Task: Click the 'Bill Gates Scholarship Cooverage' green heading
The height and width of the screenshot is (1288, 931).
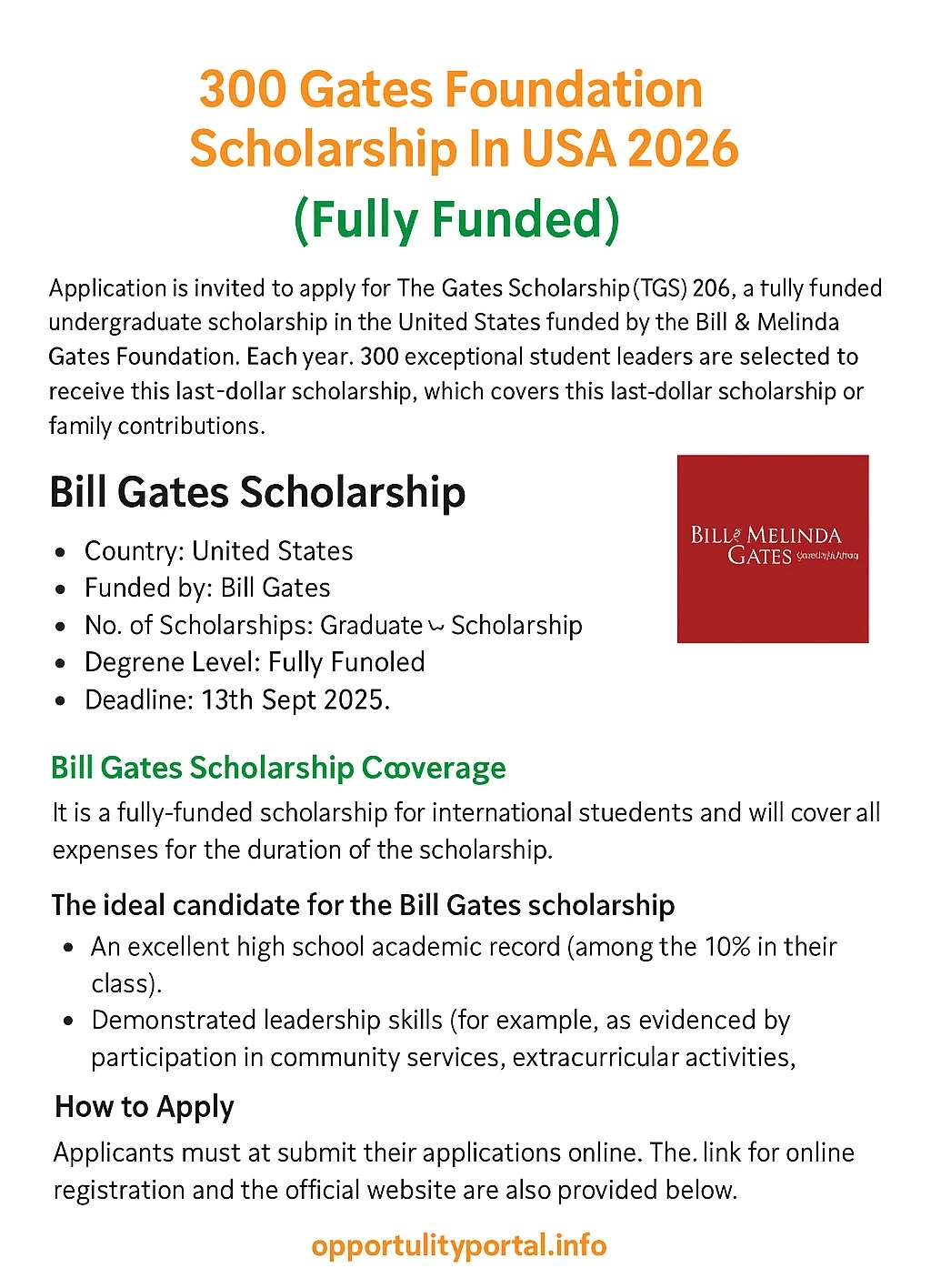Action: coord(278,768)
